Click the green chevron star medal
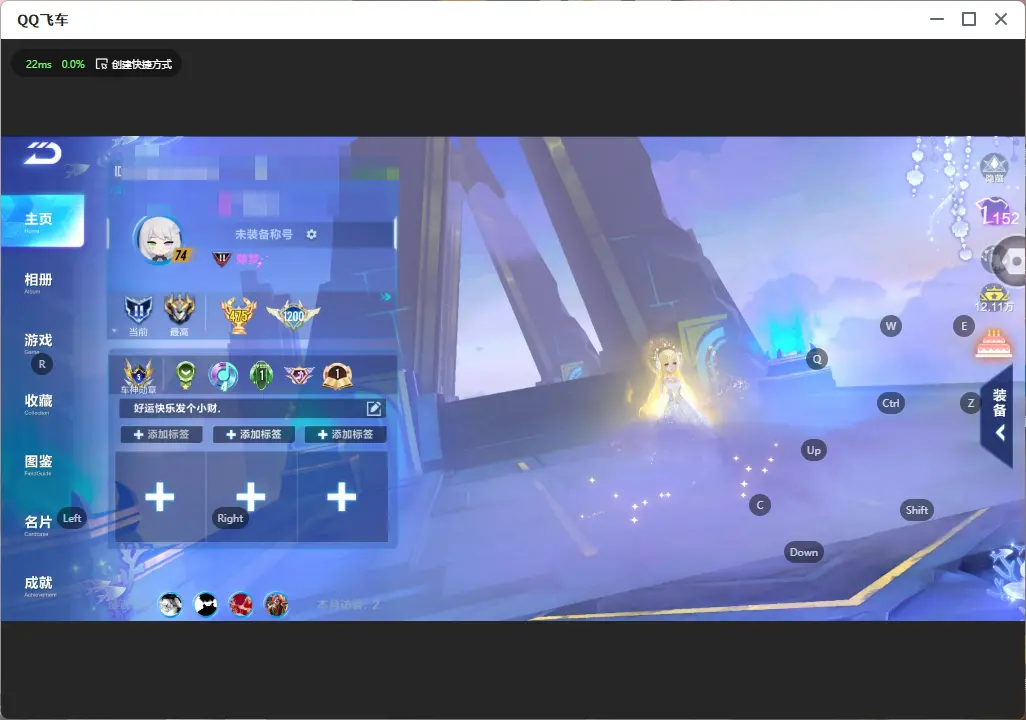 (x=186, y=375)
